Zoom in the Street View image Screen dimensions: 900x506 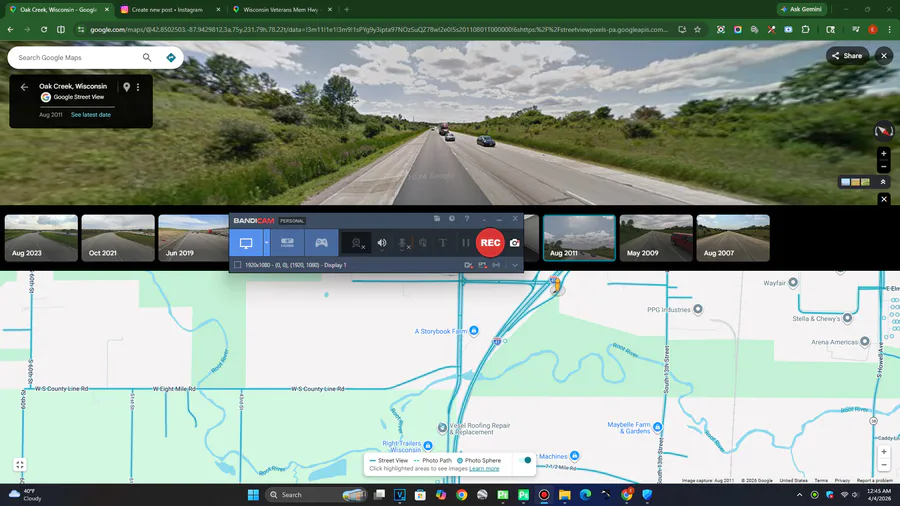click(884, 154)
